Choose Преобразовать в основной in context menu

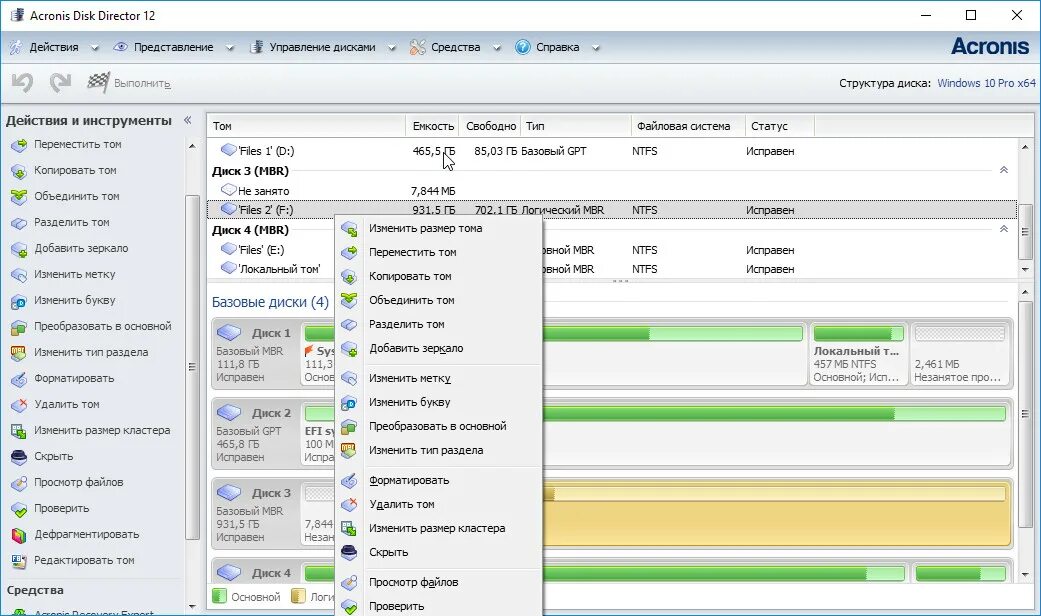(x=438, y=426)
